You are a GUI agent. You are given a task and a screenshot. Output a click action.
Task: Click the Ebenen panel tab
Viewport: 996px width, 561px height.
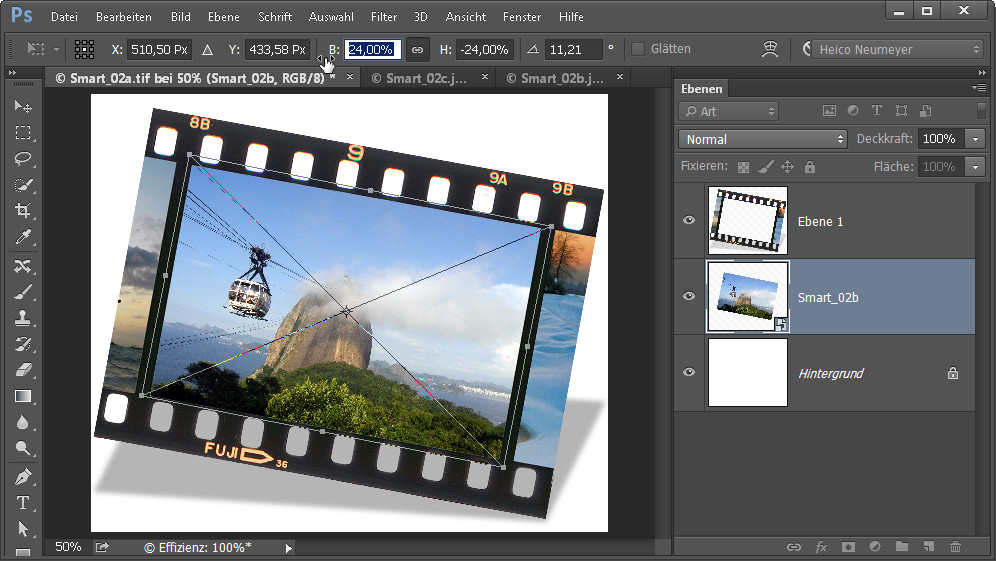(x=701, y=89)
